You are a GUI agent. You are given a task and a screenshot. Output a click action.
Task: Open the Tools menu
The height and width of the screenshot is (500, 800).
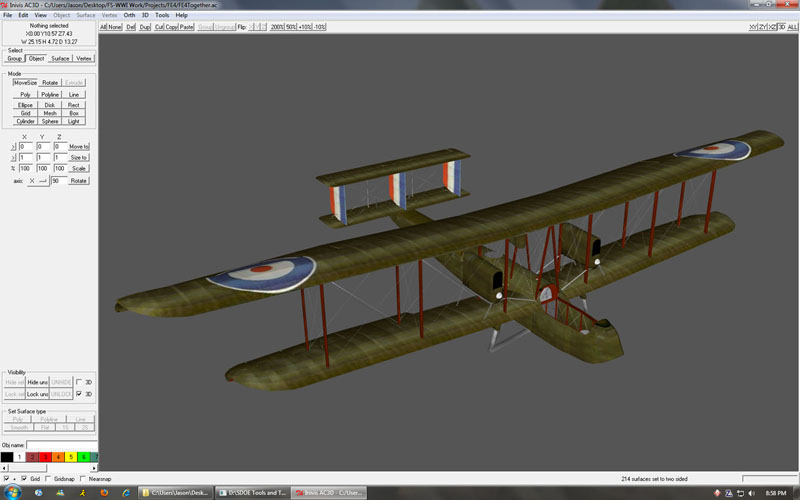[x=162, y=15]
